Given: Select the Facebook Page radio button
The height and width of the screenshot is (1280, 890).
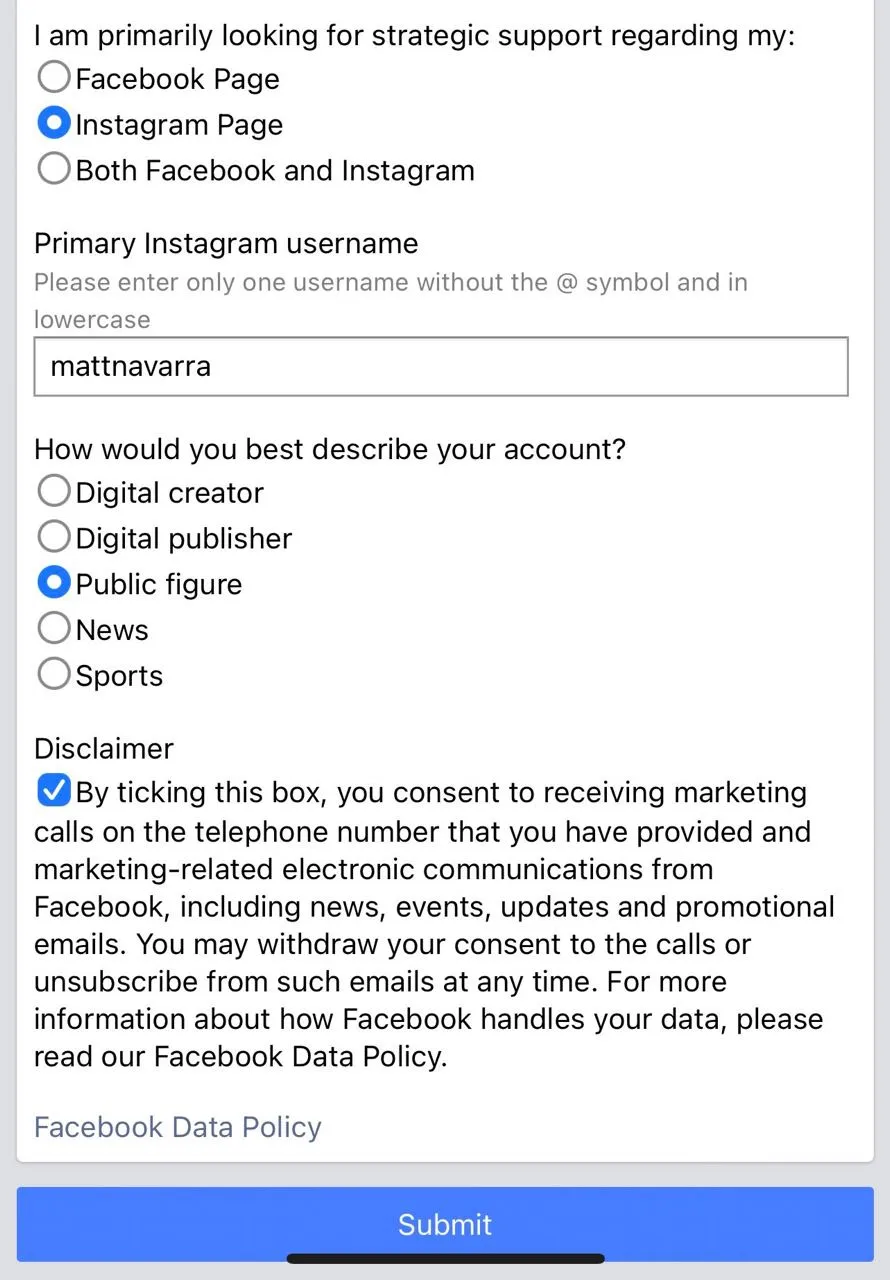Looking at the screenshot, I should click(54, 77).
